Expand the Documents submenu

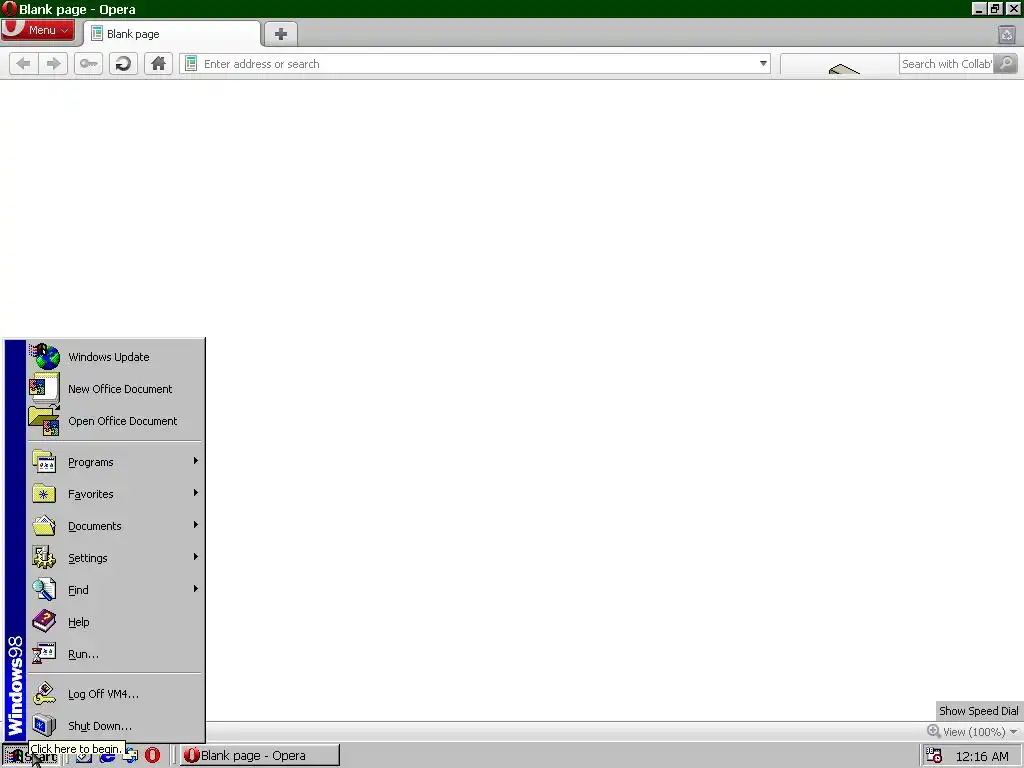point(116,526)
